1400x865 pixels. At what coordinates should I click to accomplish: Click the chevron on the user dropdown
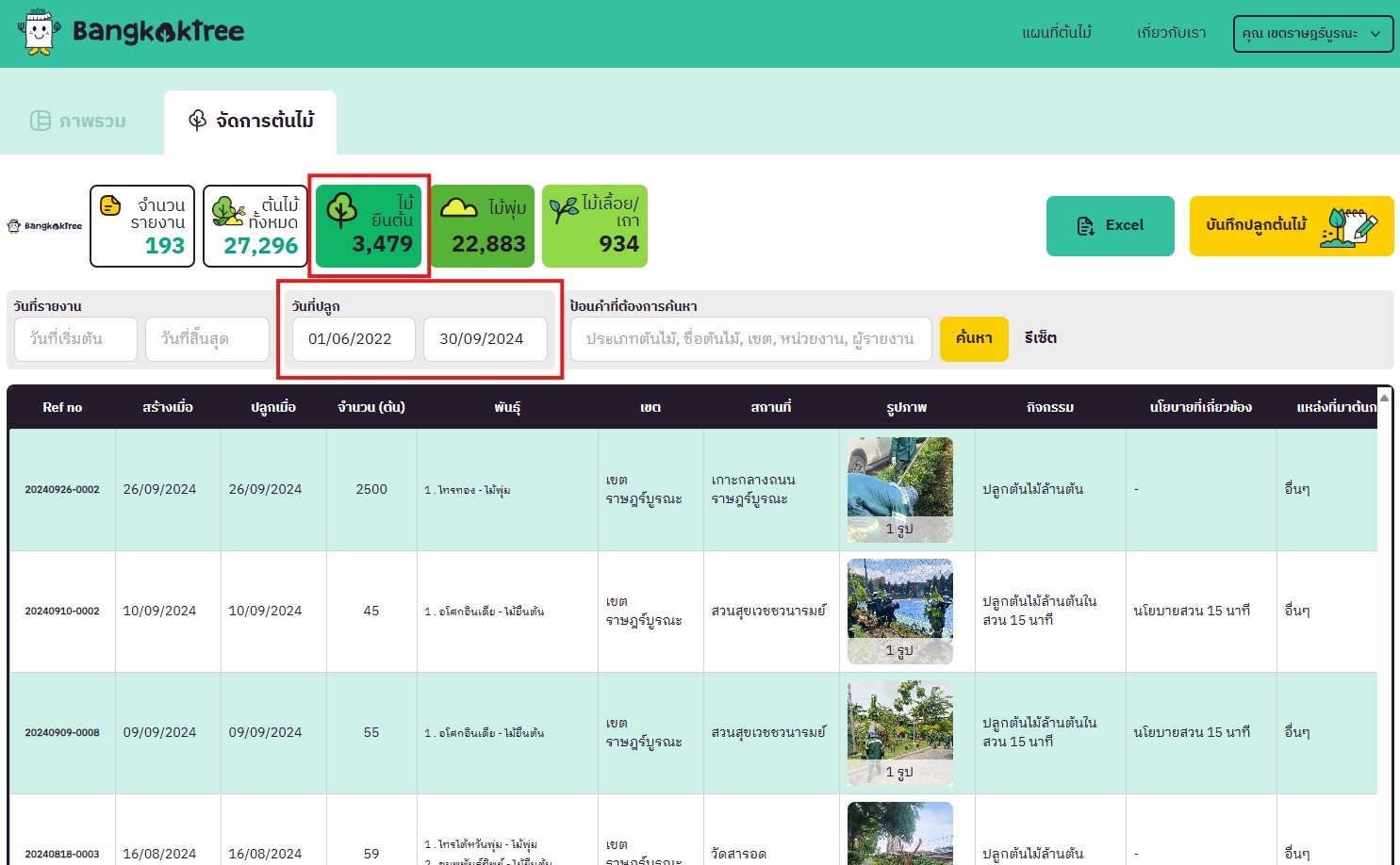pos(1375,34)
